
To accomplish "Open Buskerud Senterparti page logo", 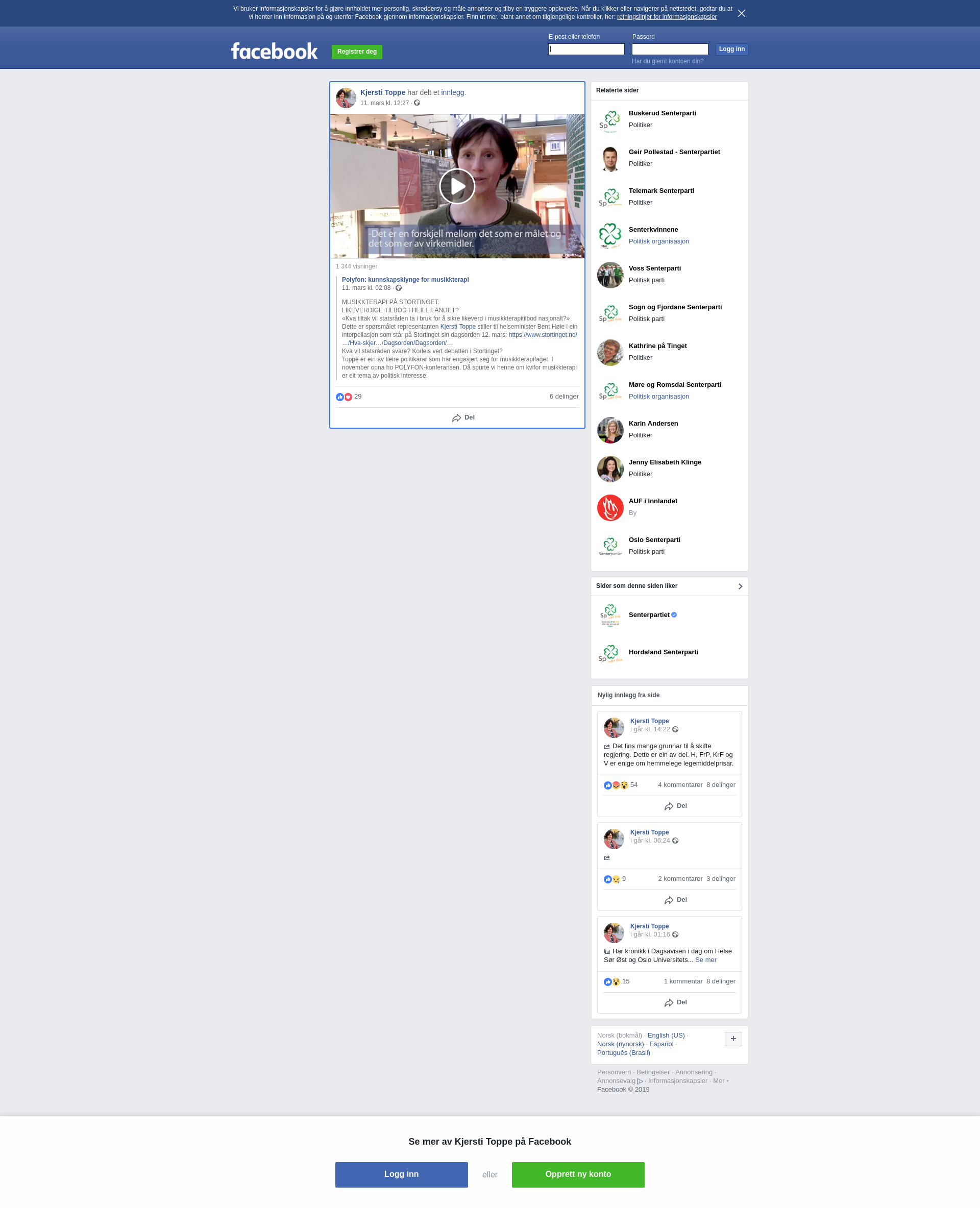I will coord(610,120).
